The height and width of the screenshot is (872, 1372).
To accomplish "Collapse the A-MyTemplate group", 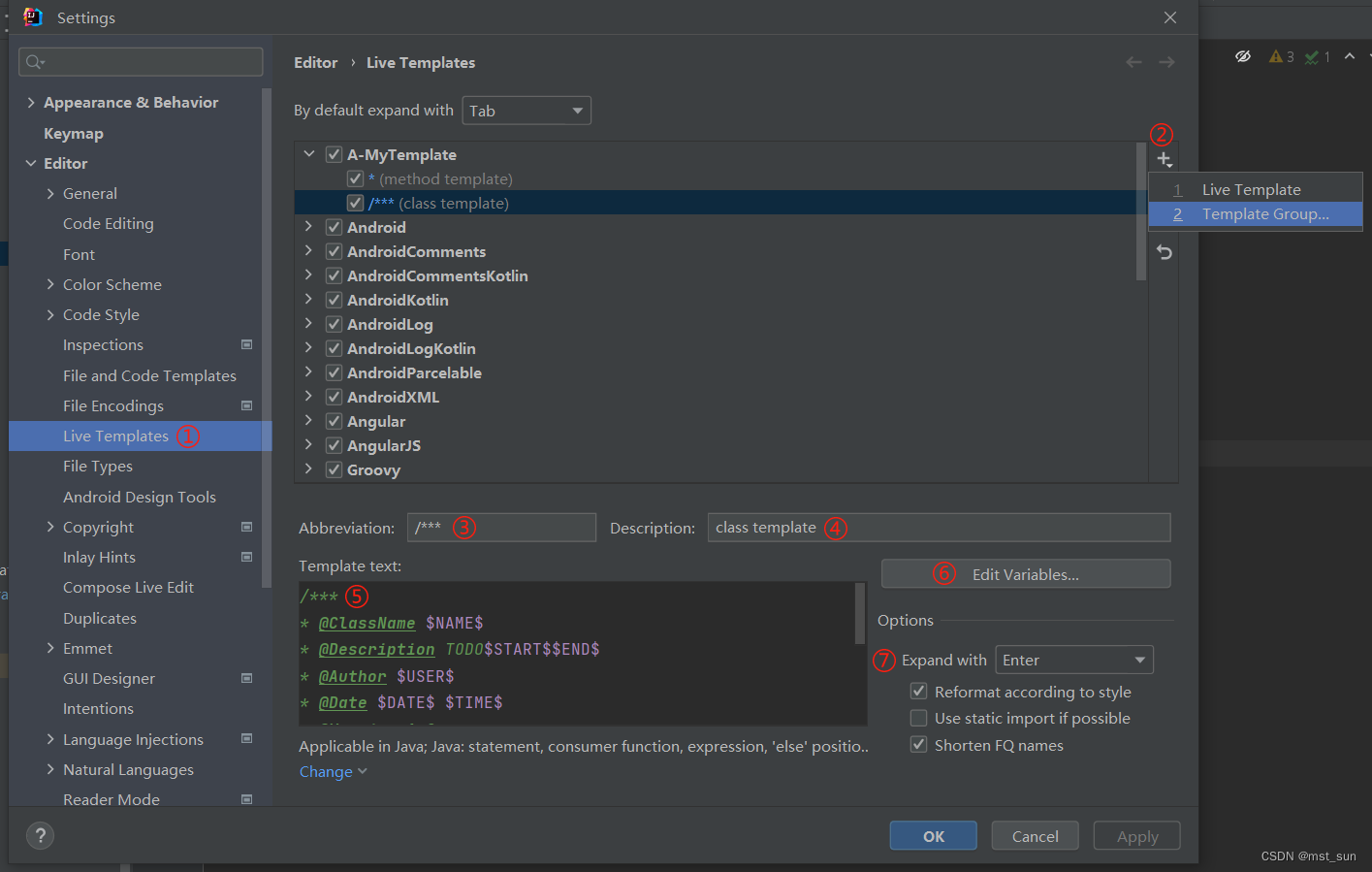I will 309,154.
